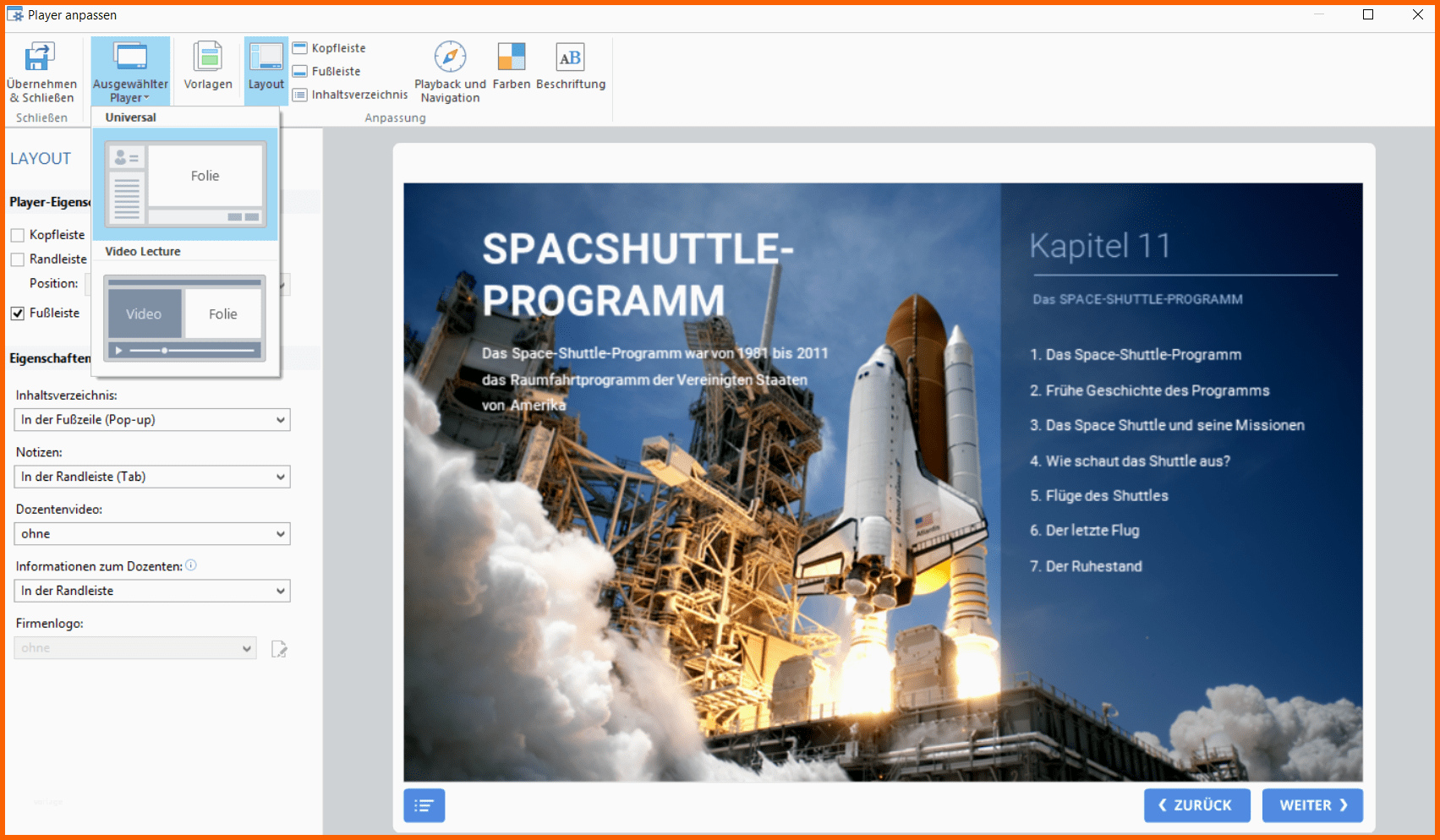Choose the Universal player layout

pyautogui.click(x=185, y=183)
